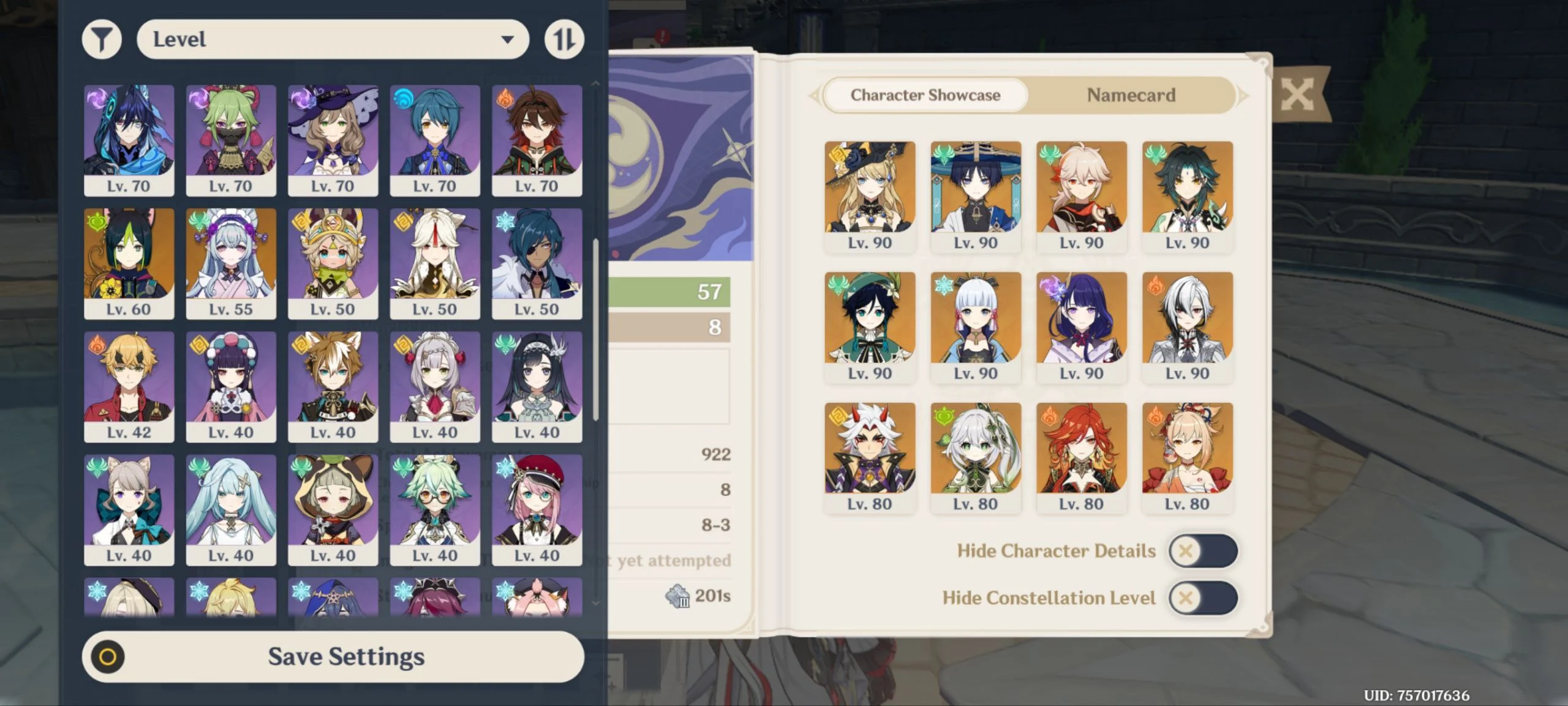Image resolution: width=1568 pixels, height=706 pixels.
Task: Switch to the Namecard tab
Action: pyautogui.click(x=1131, y=95)
